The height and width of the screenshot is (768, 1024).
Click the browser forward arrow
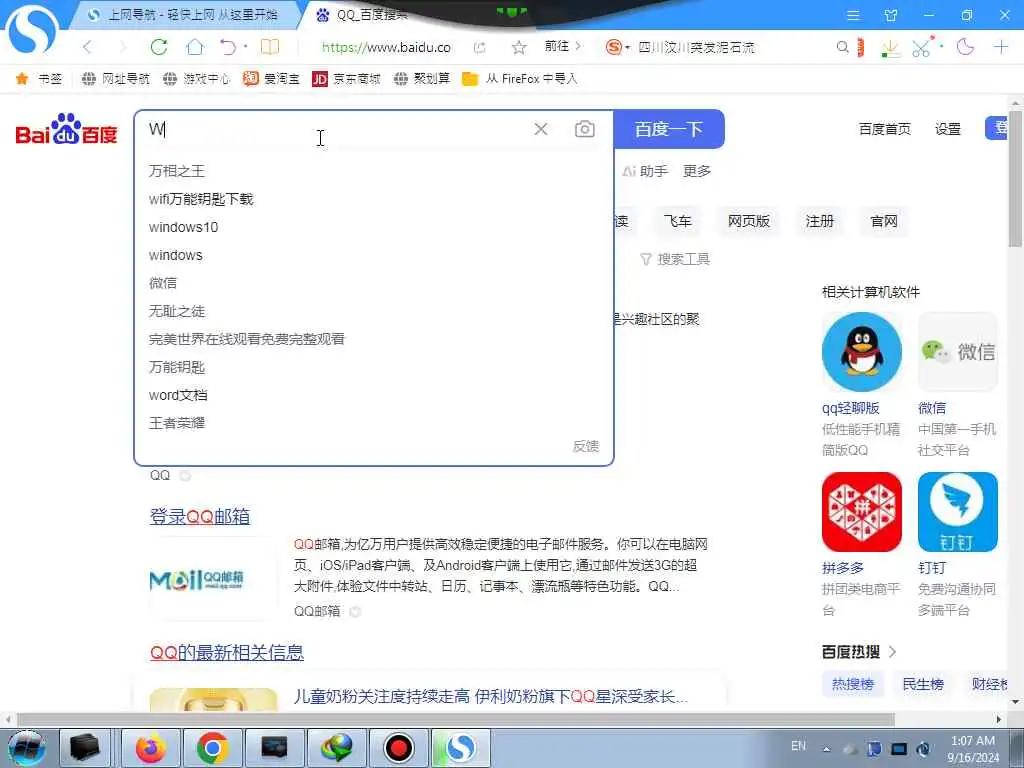122,47
